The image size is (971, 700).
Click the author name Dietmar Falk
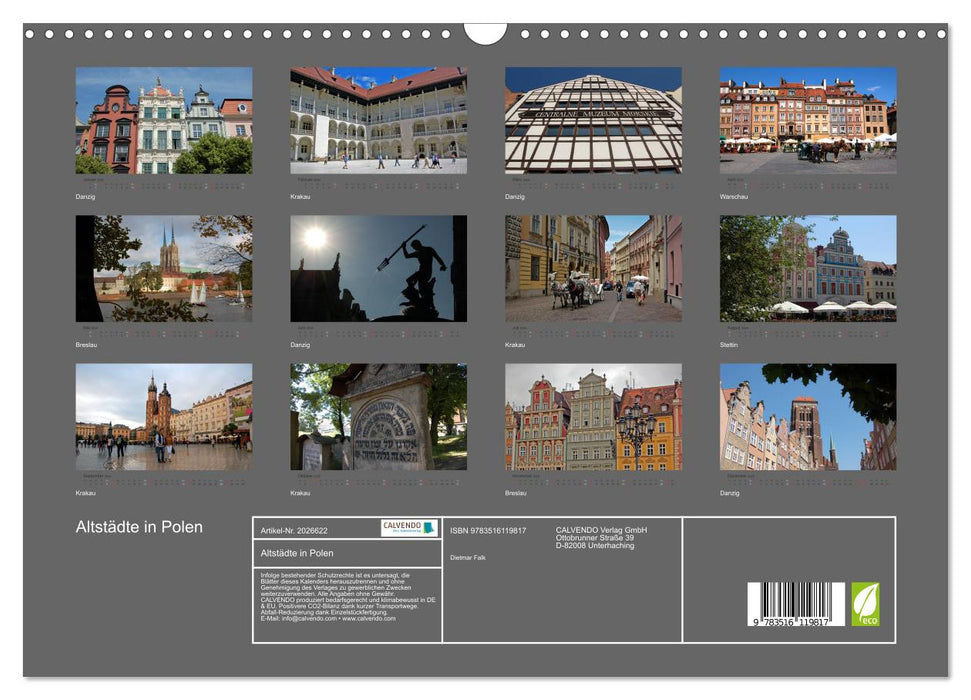click(467, 557)
